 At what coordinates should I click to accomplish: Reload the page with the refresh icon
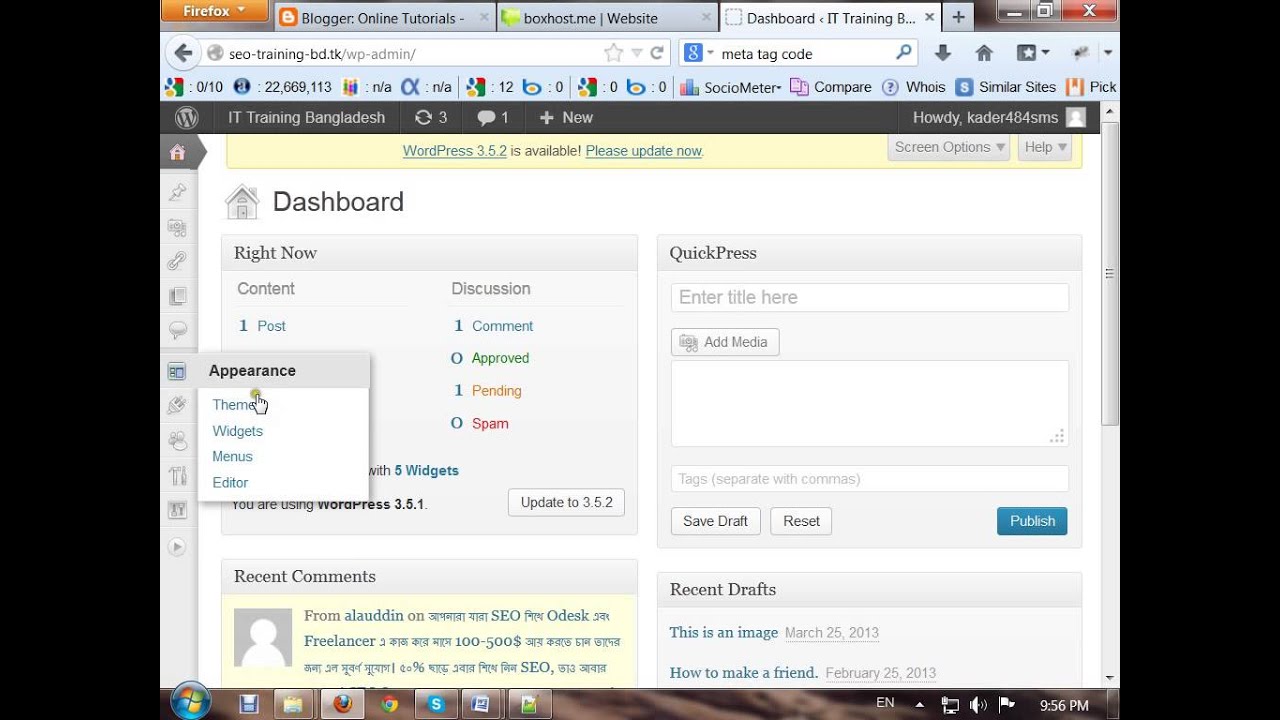point(657,53)
